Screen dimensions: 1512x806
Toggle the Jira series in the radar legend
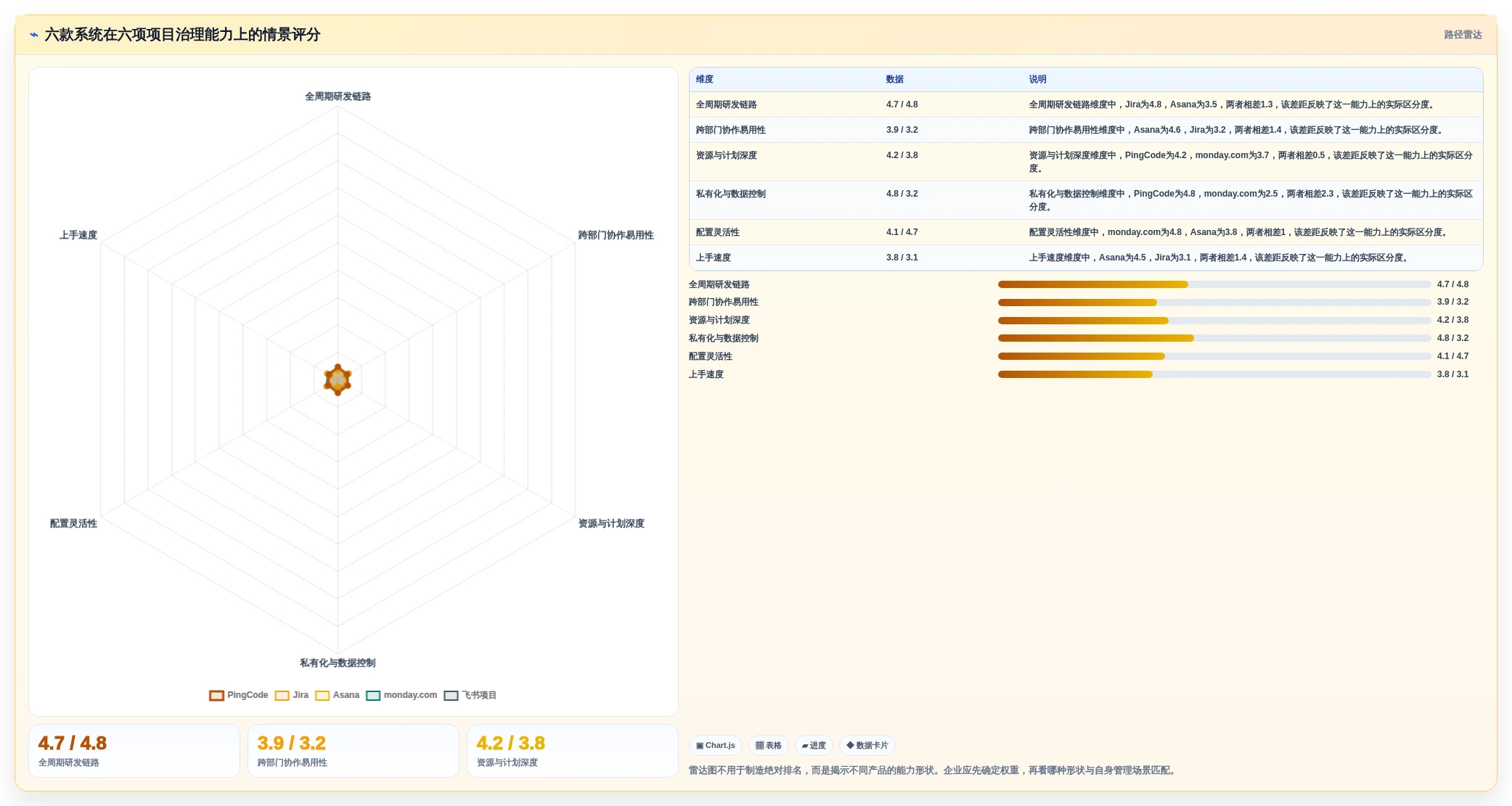point(292,695)
